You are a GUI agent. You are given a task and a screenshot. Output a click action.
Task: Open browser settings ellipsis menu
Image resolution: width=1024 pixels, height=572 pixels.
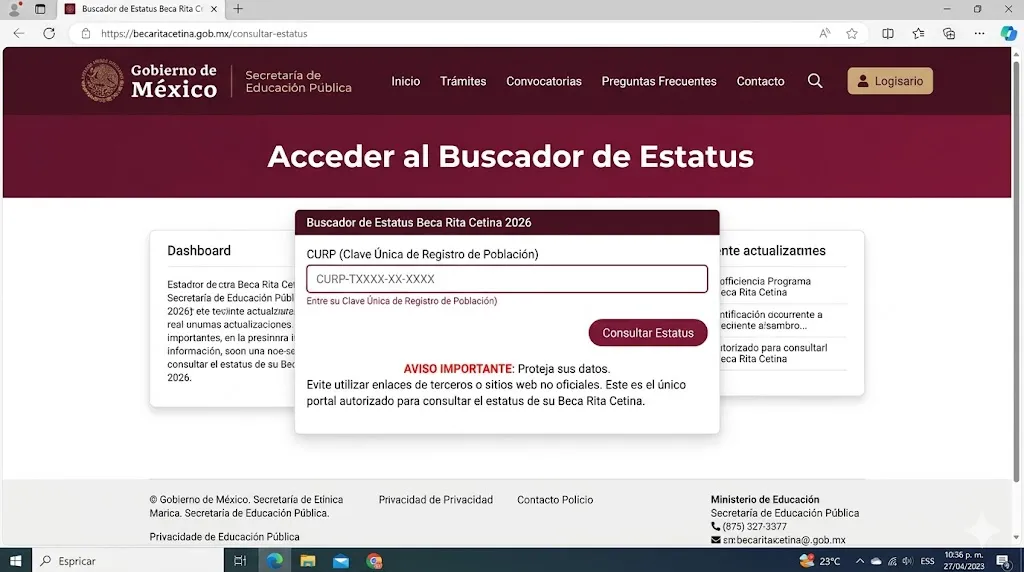[x=979, y=33]
